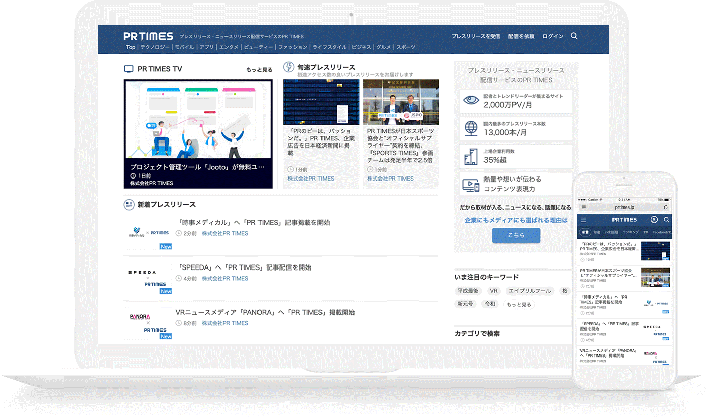
Task: Click the eye icon next to 2,000万PV/月
Action: click(471, 100)
